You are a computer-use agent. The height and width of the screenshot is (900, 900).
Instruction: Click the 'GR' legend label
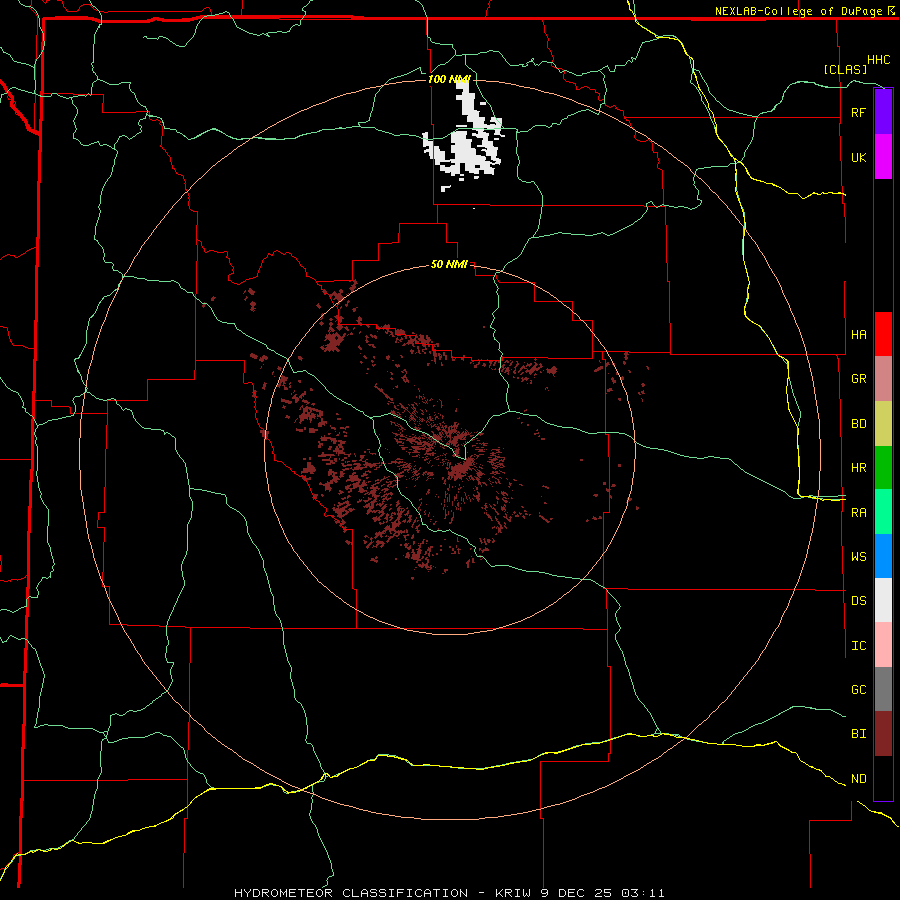pyautogui.click(x=858, y=379)
